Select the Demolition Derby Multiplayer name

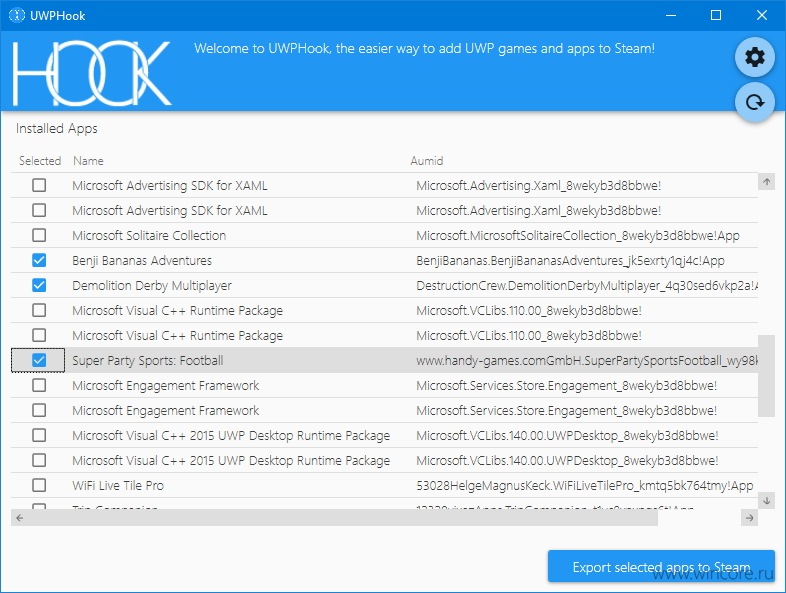[152, 286]
